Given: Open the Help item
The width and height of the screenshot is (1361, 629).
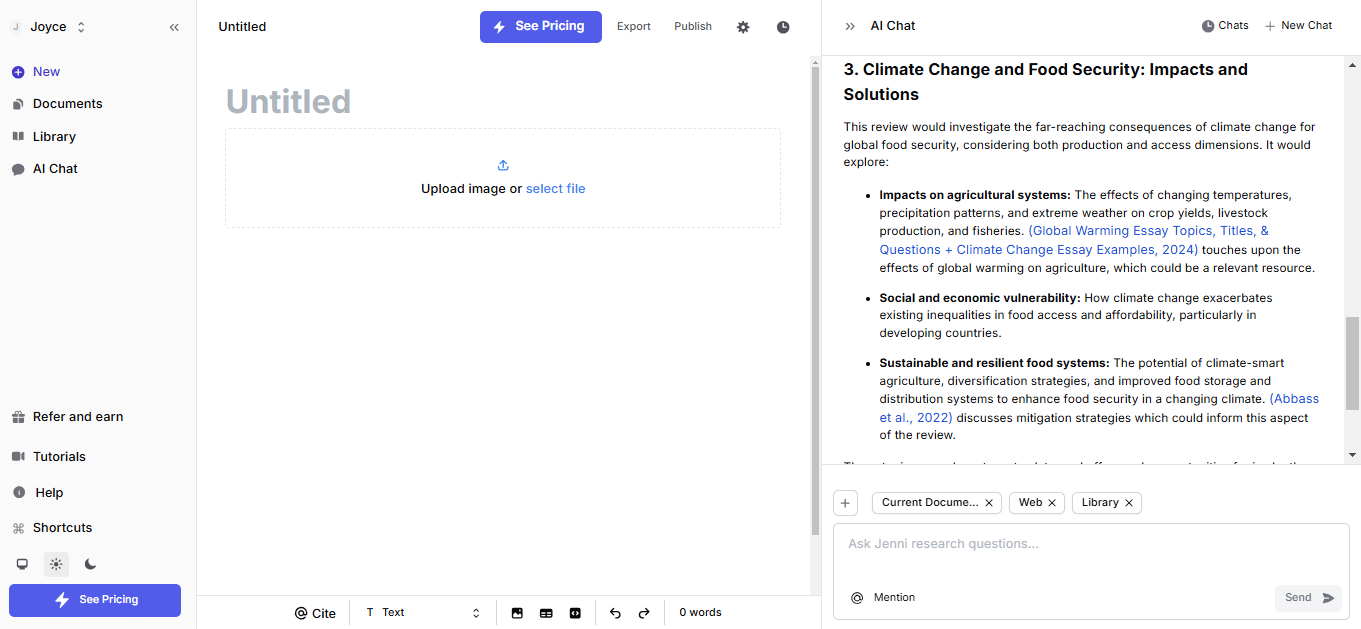Looking at the screenshot, I should pos(38,493).
